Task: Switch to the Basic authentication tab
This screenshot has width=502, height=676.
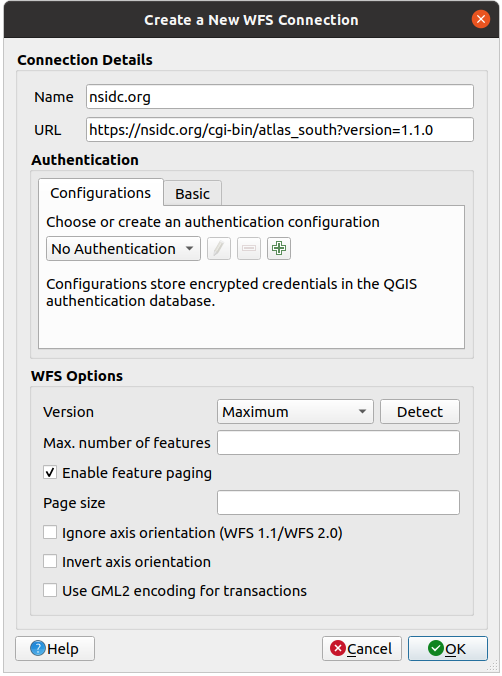Action: [x=192, y=194]
